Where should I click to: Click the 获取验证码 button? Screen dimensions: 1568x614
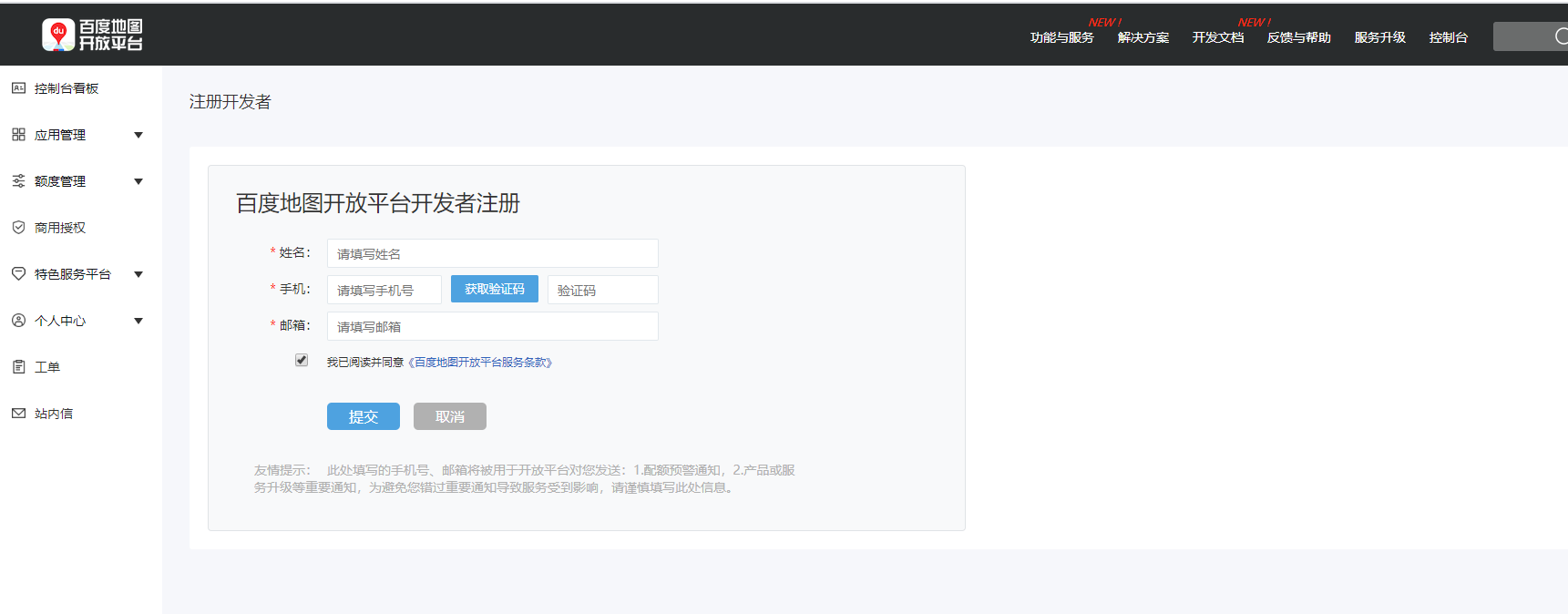(495, 289)
